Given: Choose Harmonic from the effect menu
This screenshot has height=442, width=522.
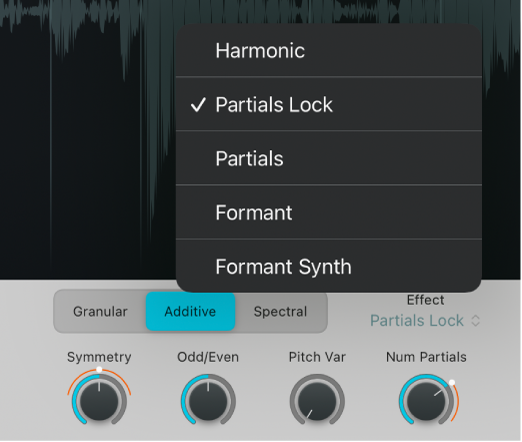Looking at the screenshot, I should pyautogui.click(x=329, y=51).
